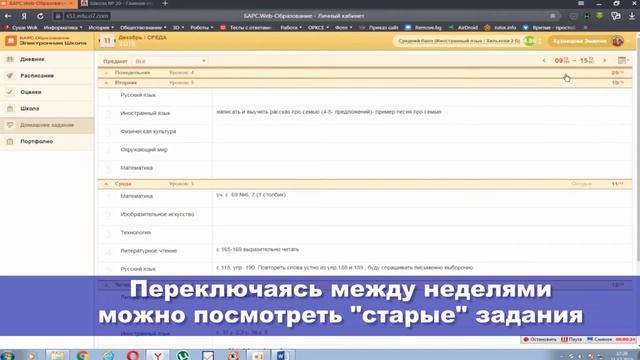Open Обществознание bookmarks folder dropdown
Screen dimensions: 640x360
pos(143,28)
